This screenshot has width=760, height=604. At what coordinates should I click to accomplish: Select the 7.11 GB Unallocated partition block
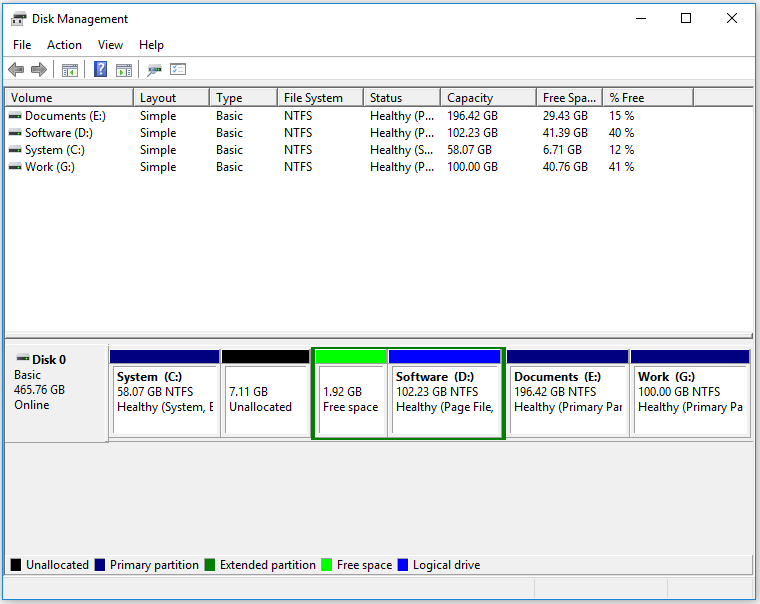pyautogui.click(x=265, y=398)
